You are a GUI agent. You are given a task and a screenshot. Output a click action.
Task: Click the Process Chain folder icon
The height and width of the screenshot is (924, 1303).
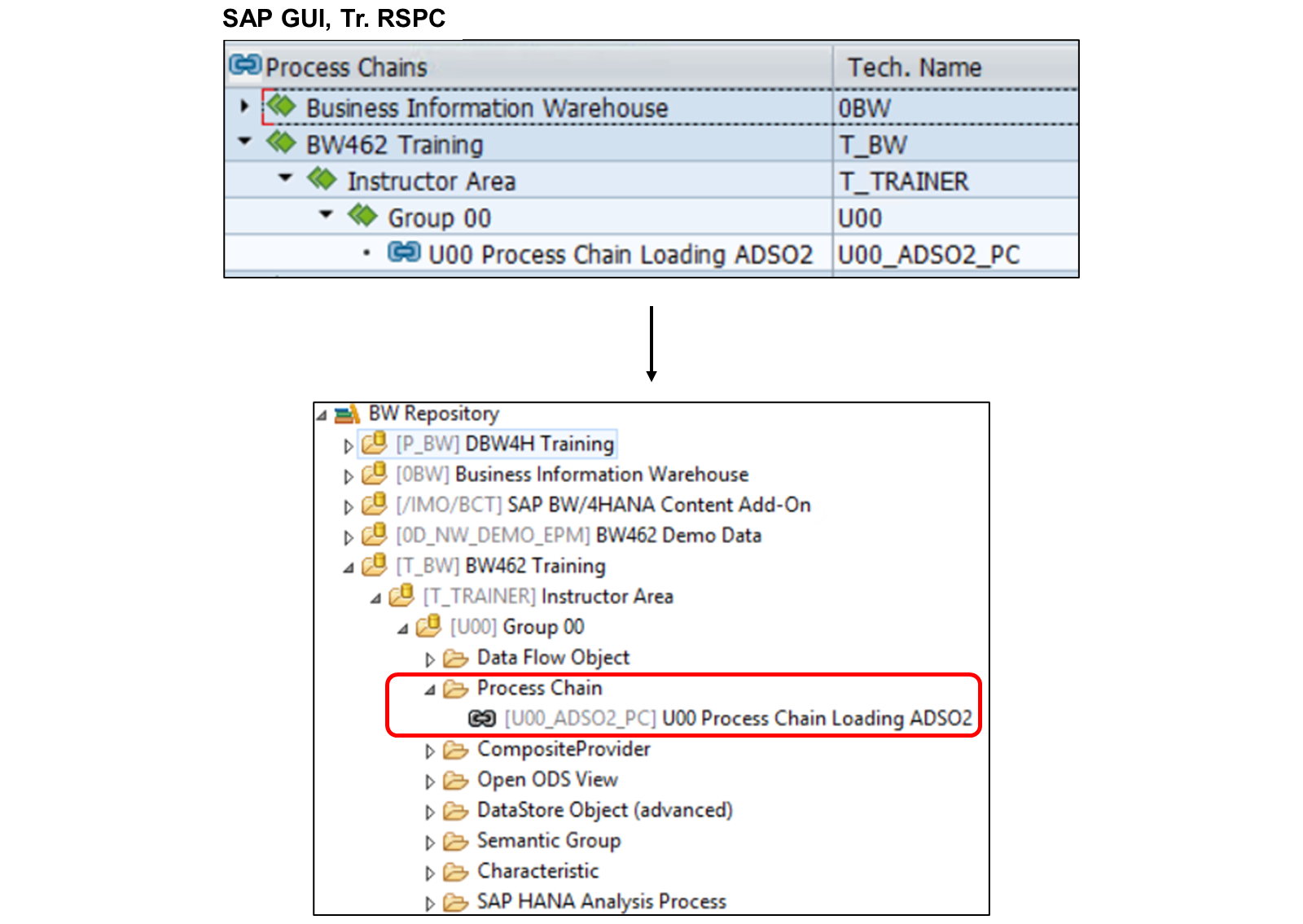[456, 689]
